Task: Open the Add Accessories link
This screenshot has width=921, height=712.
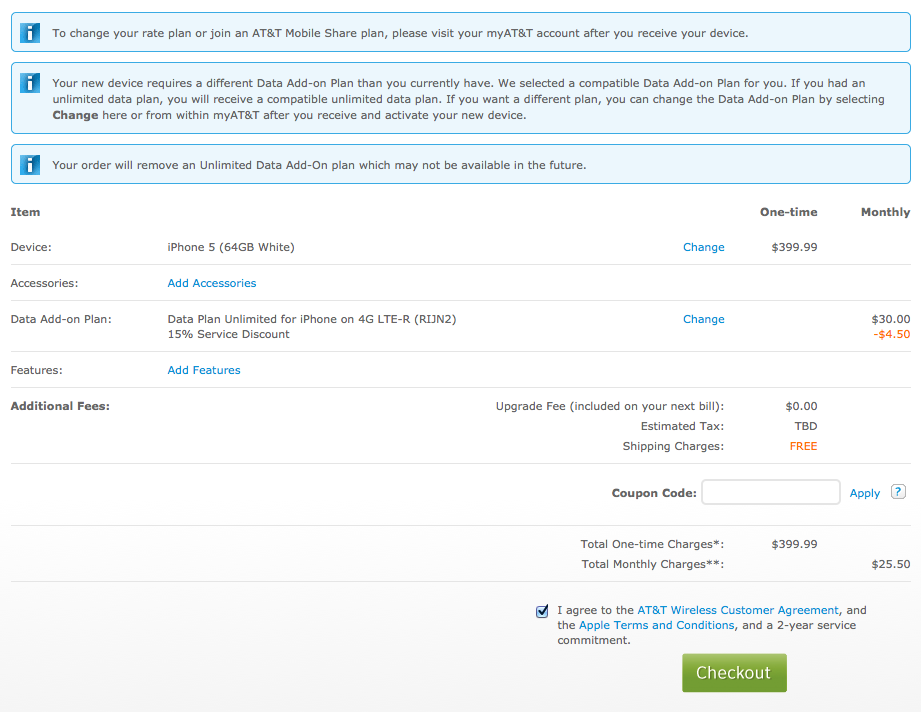Action: (x=211, y=283)
